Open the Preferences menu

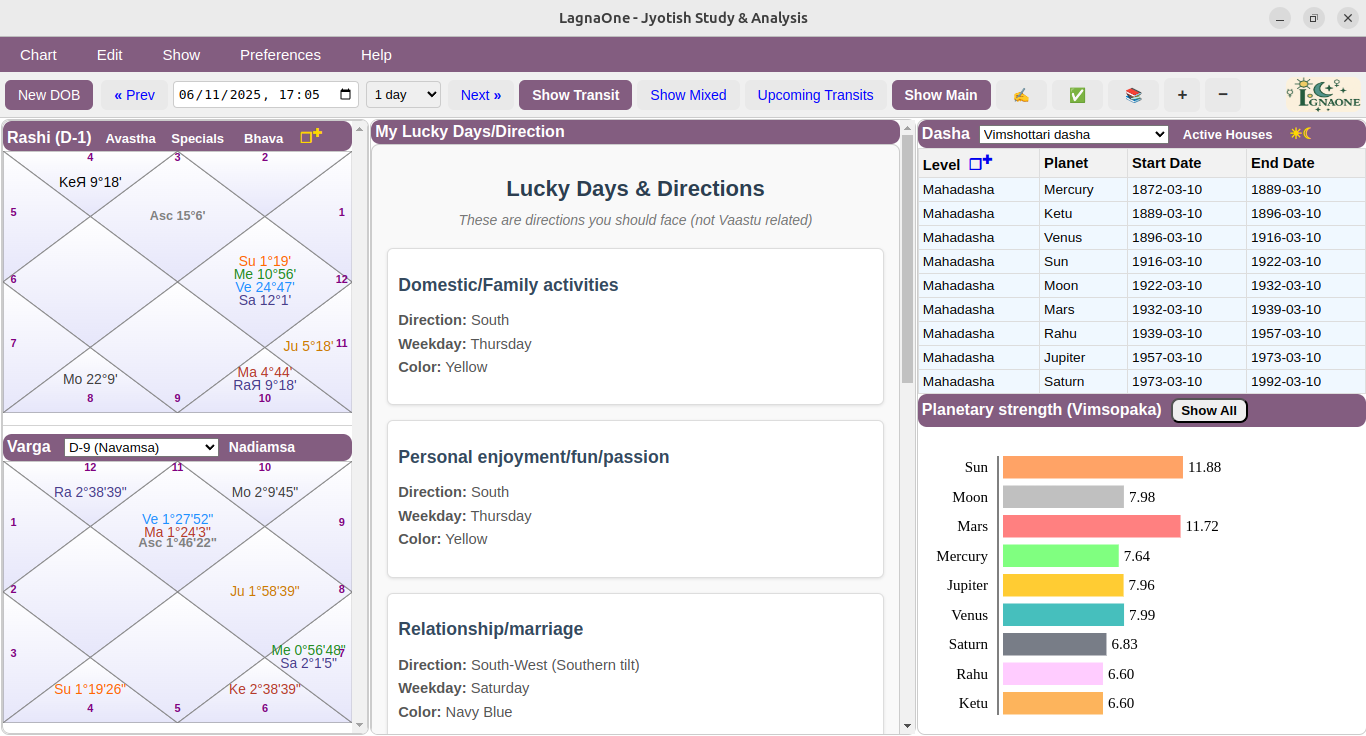point(280,55)
